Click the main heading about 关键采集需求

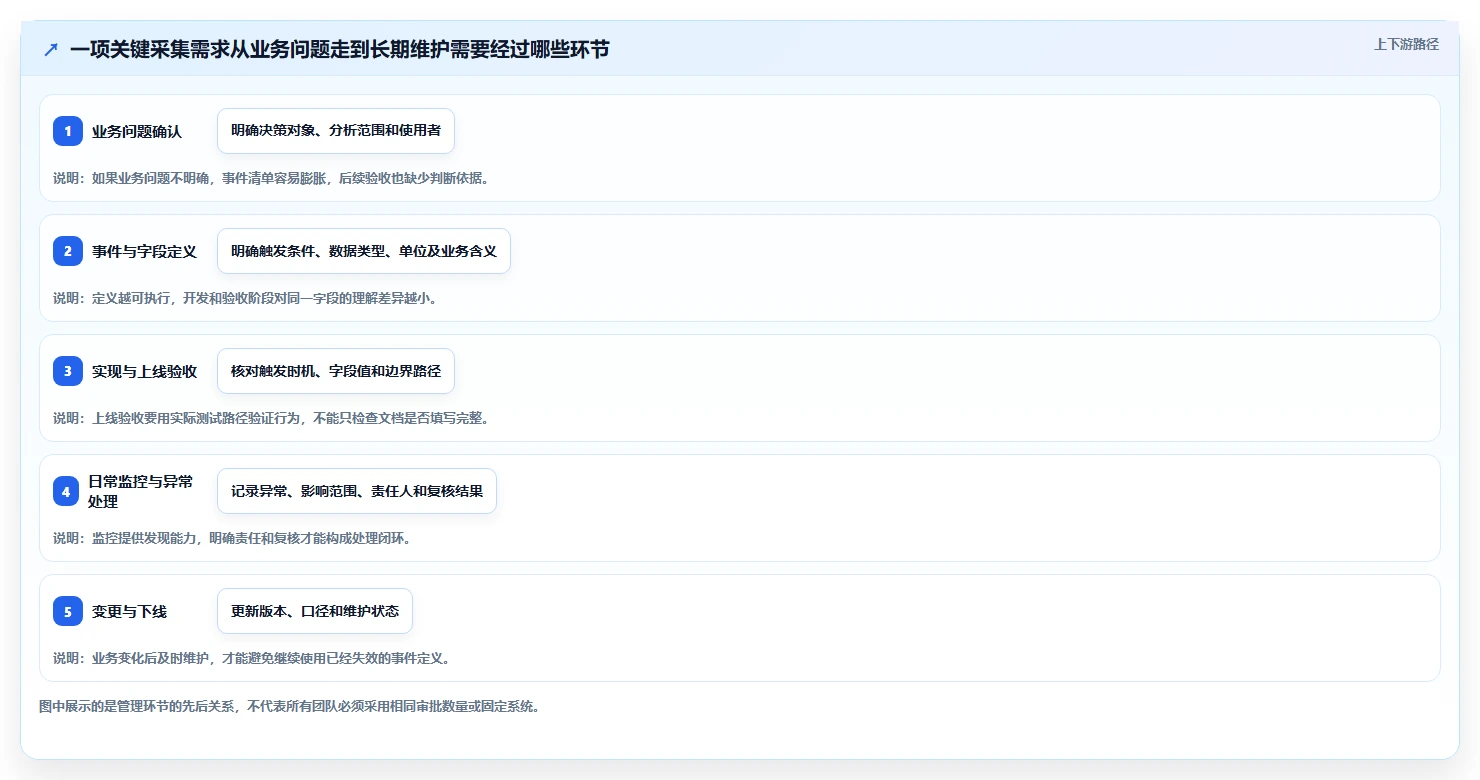(x=340, y=50)
